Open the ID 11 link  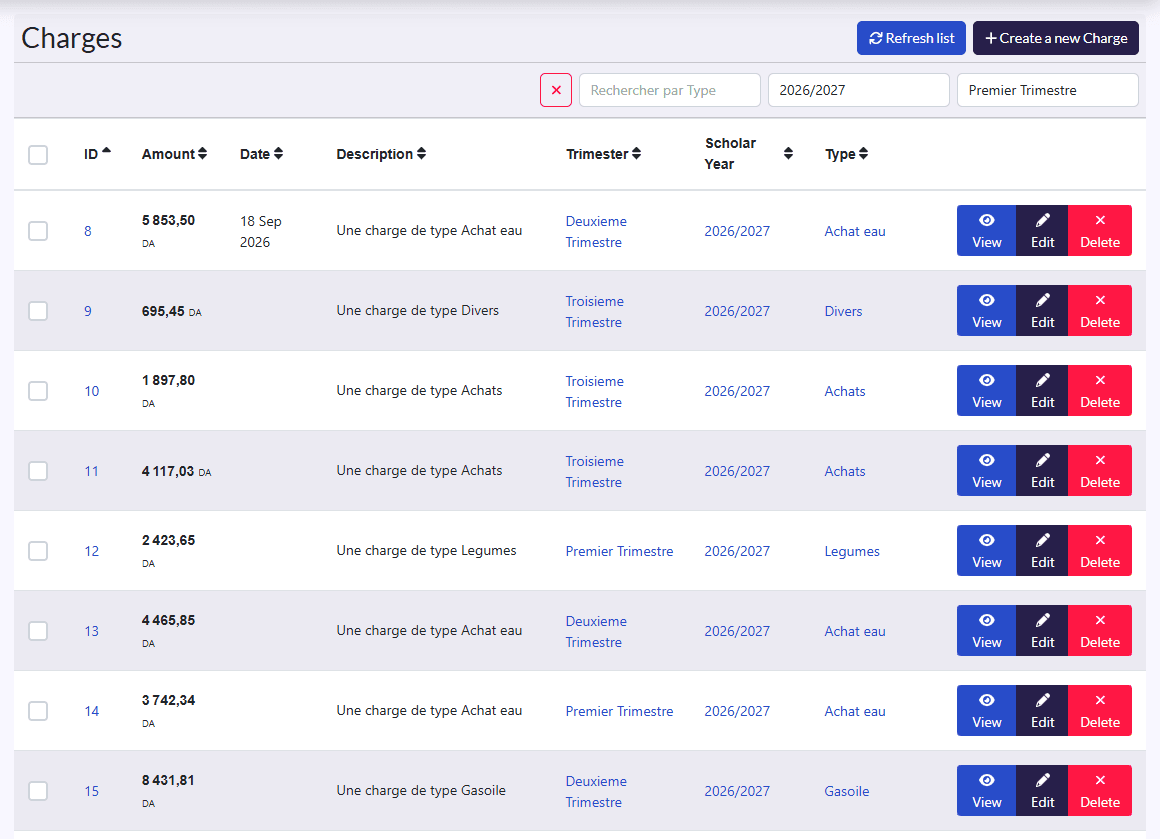pos(91,471)
